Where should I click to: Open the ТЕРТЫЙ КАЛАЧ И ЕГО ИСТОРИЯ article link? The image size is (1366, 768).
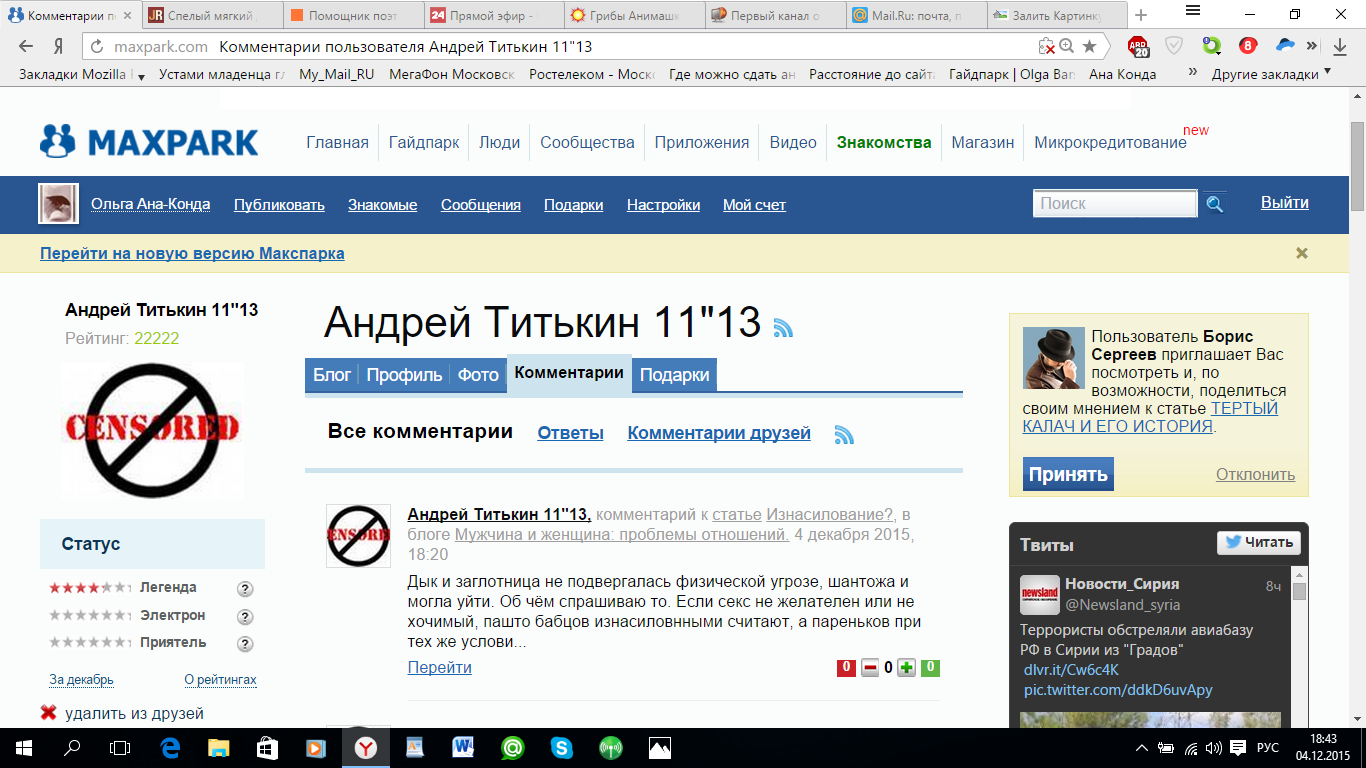click(x=1150, y=417)
